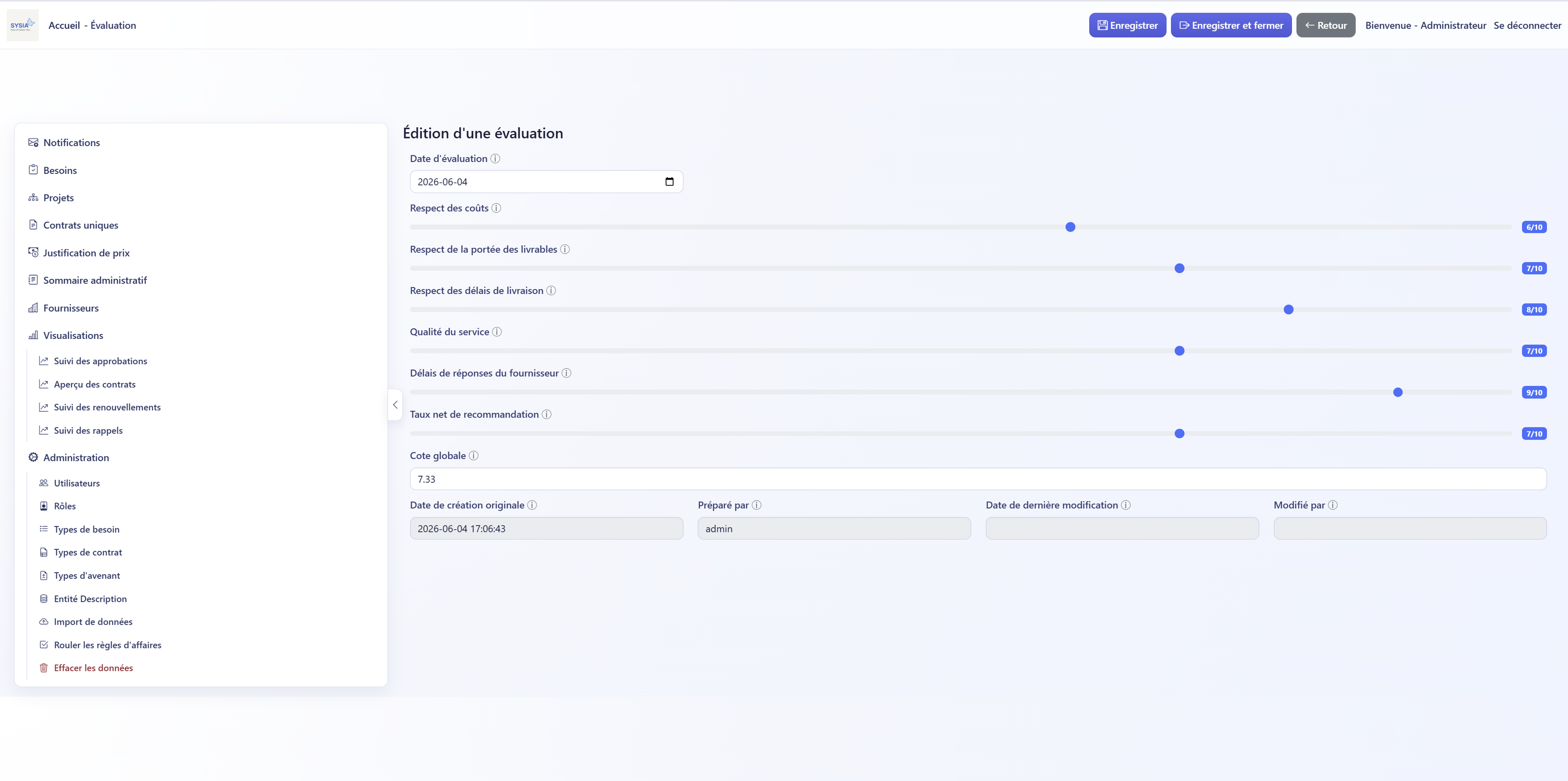Click info icon beside Date de dernière modification
This screenshot has width=1568, height=781.
(1126, 505)
